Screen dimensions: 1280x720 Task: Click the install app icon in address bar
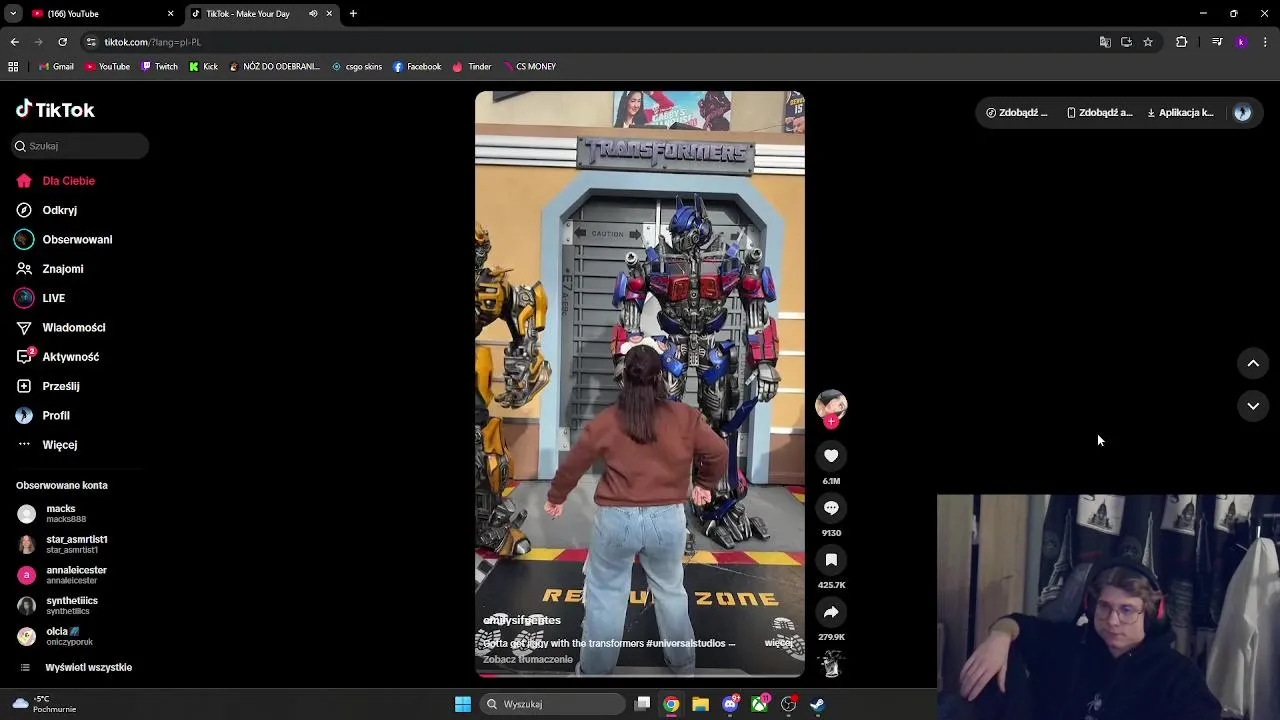1126,42
